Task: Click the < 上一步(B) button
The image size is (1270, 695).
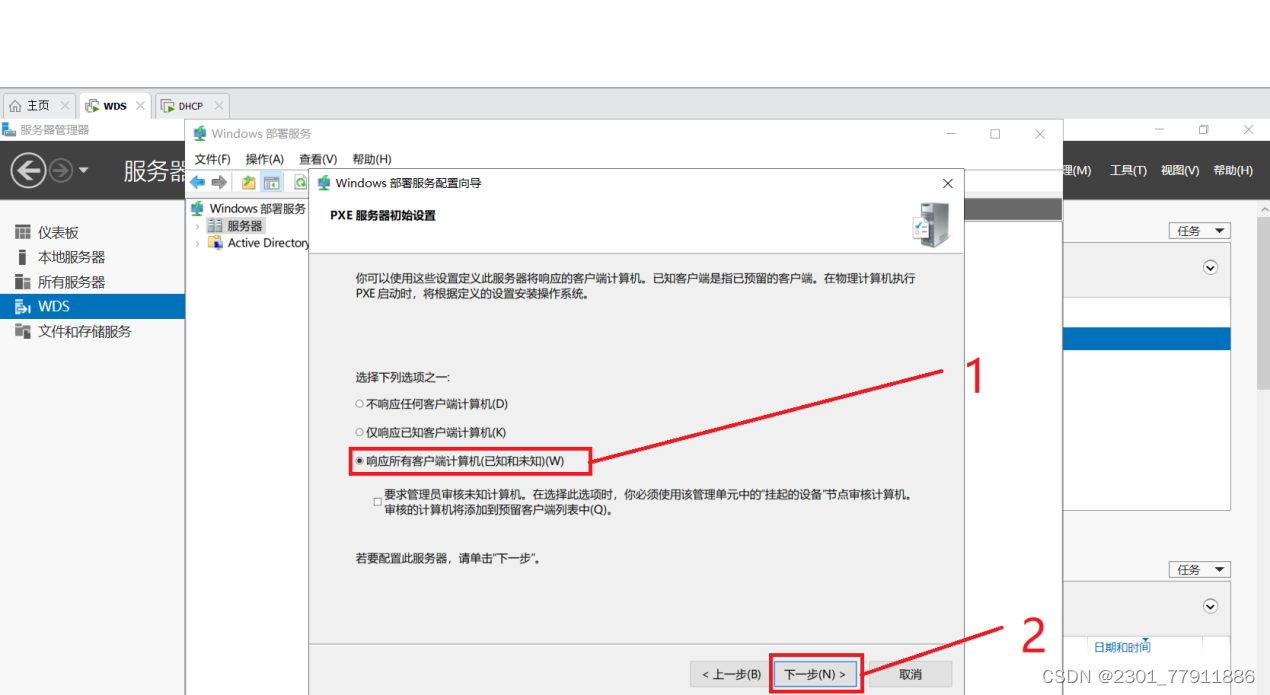Action: (731, 674)
